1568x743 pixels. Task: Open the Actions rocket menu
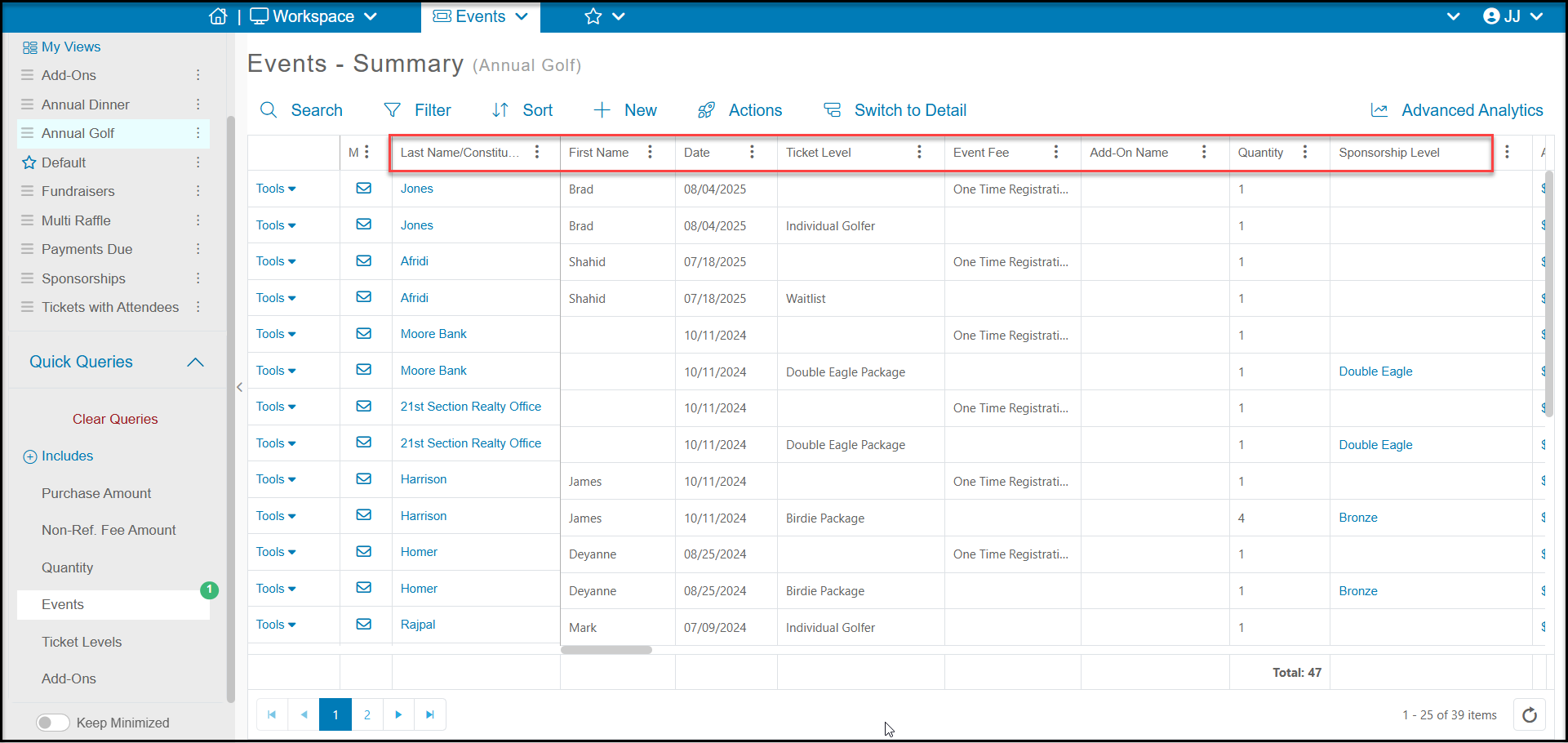point(740,110)
